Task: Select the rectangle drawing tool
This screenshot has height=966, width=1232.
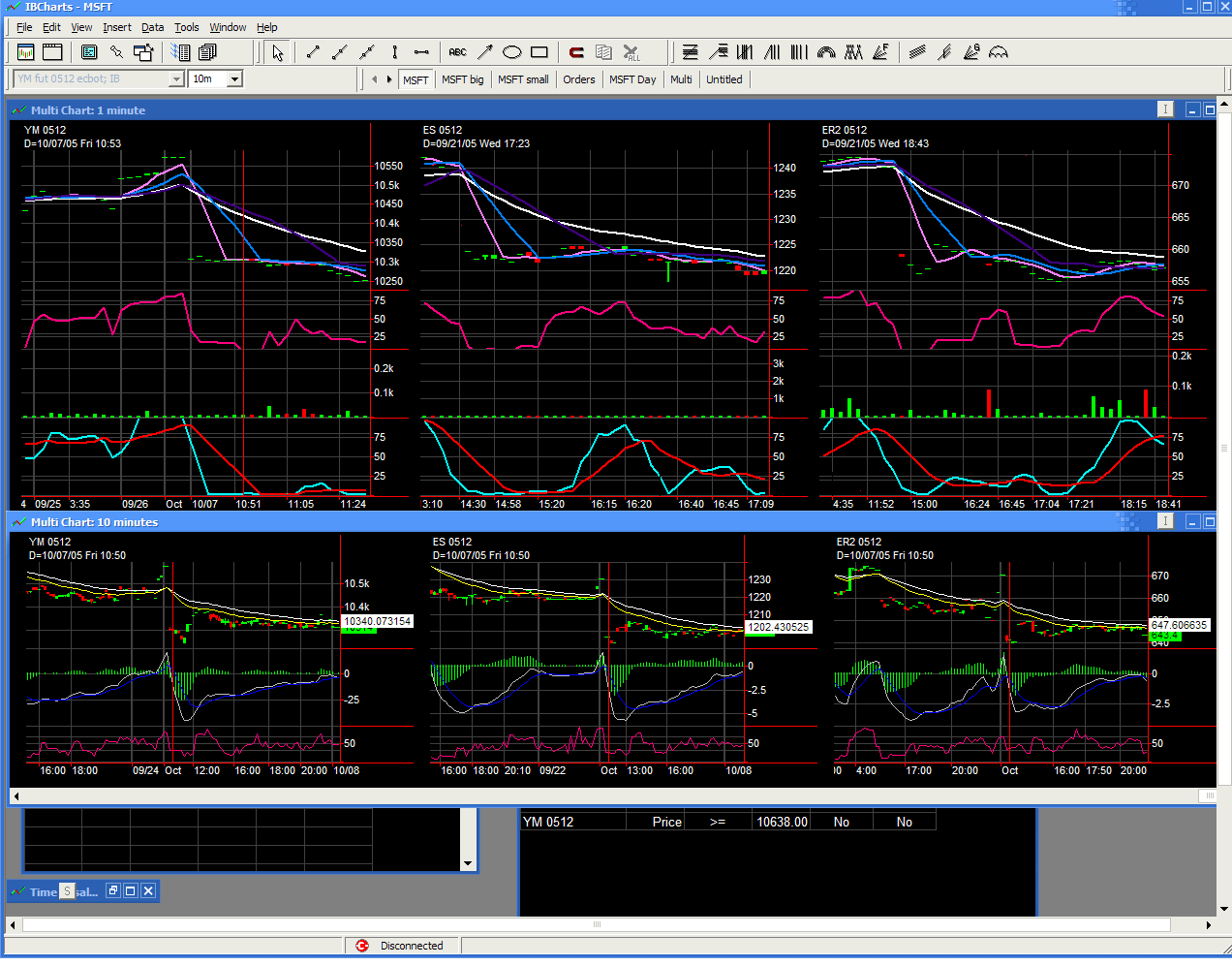Action: pos(539,52)
